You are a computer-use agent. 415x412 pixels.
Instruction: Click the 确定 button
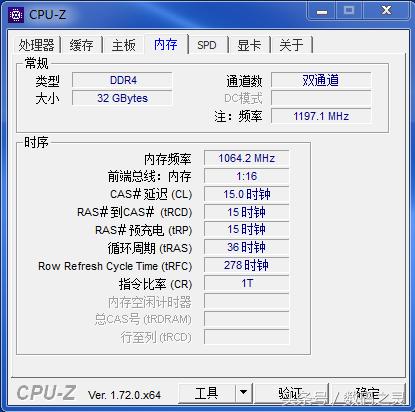[x=368, y=393]
